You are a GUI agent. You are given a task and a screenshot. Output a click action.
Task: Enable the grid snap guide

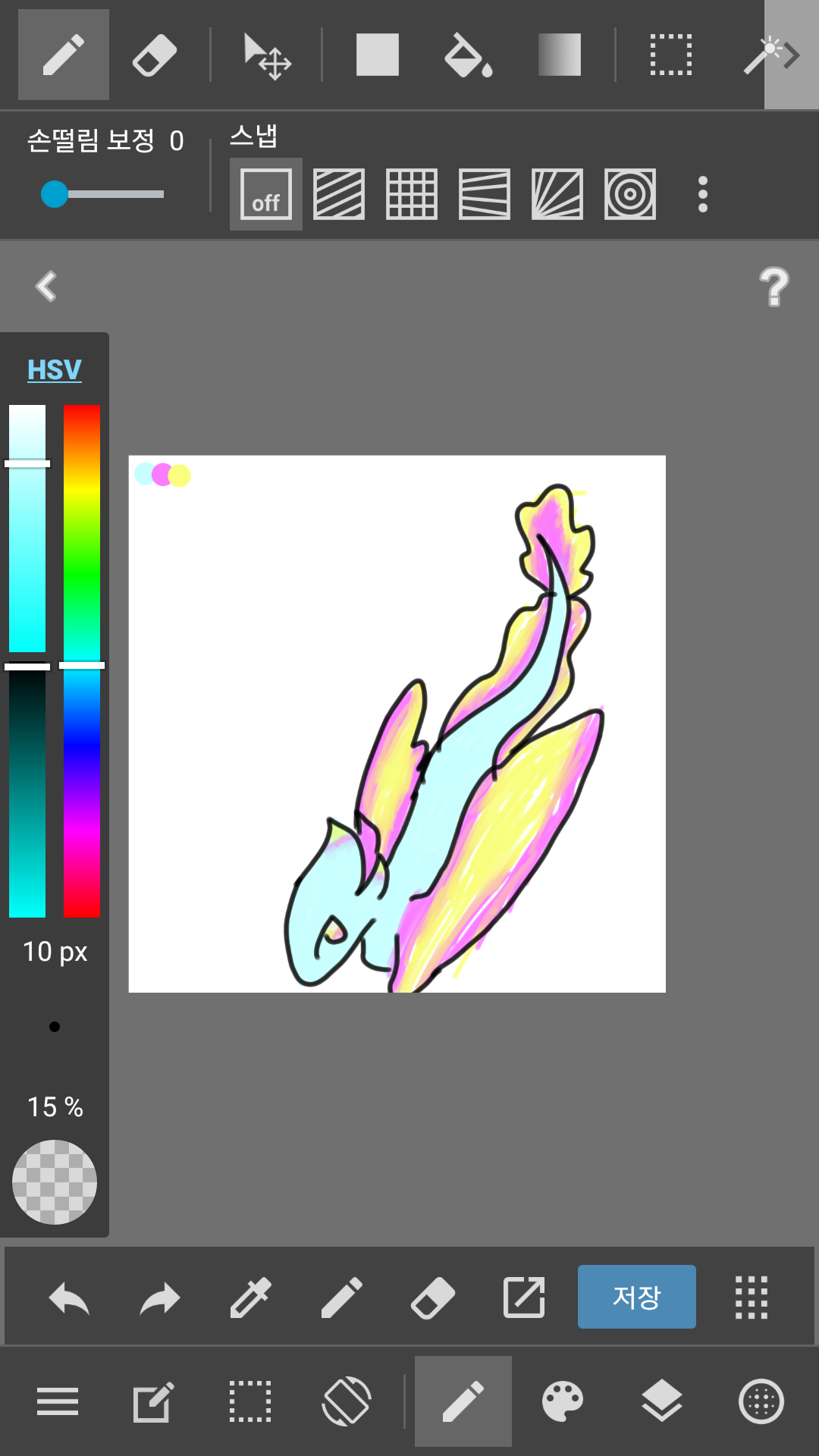412,194
